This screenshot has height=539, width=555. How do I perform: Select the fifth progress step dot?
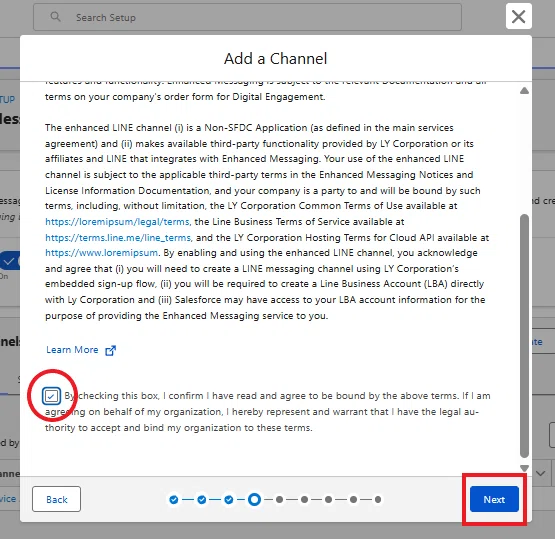pos(280,499)
